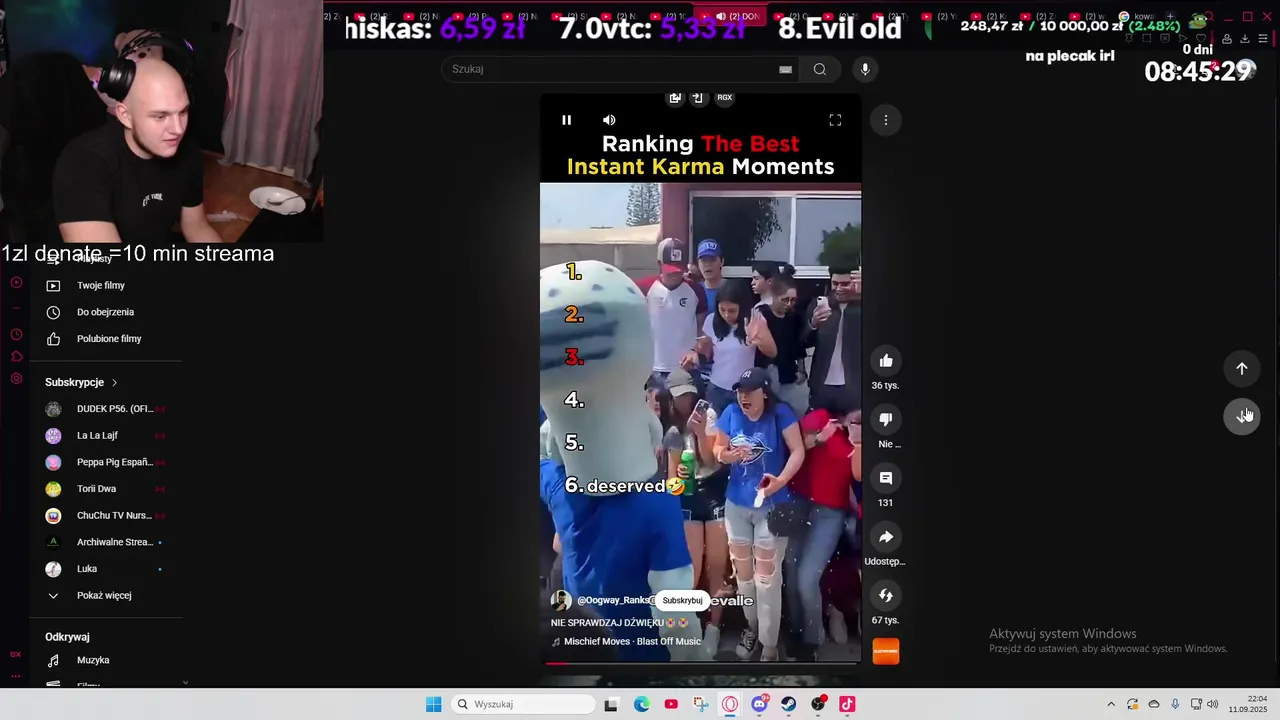Image resolution: width=1280 pixels, height=720 pixels.
Task: Switch to Opera GX on taskbar
Action: coord(730,704)
